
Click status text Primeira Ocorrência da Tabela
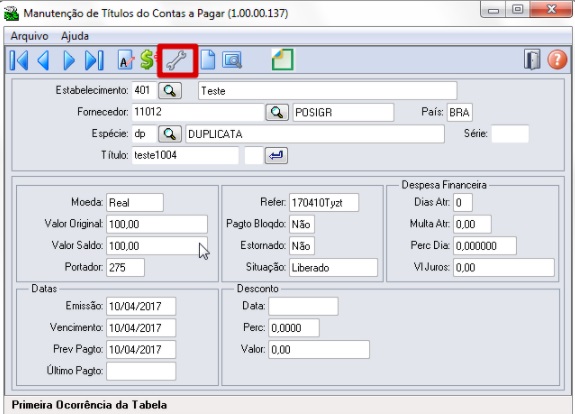click(x=89, y=405)
